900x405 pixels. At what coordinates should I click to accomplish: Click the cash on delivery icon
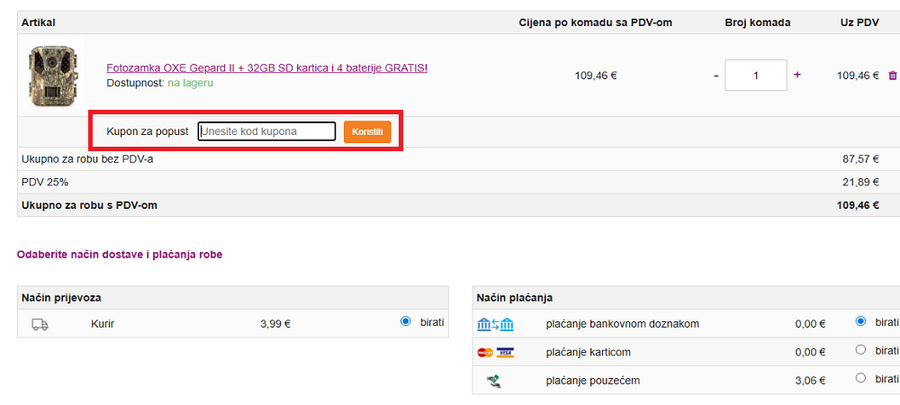[x=494, y=380]
